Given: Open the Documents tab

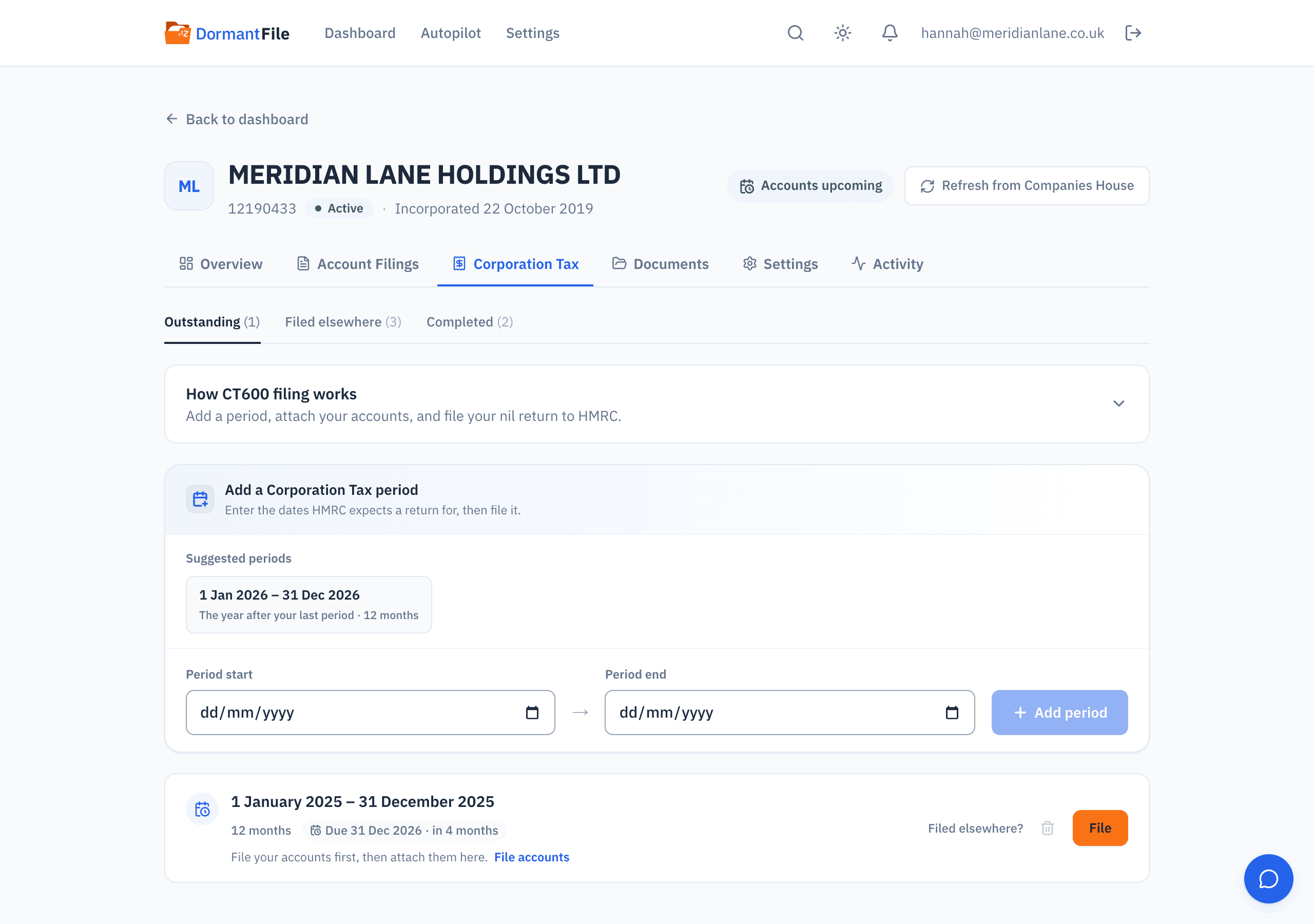Looking at the screenshot, I should (x=661, y=264).
